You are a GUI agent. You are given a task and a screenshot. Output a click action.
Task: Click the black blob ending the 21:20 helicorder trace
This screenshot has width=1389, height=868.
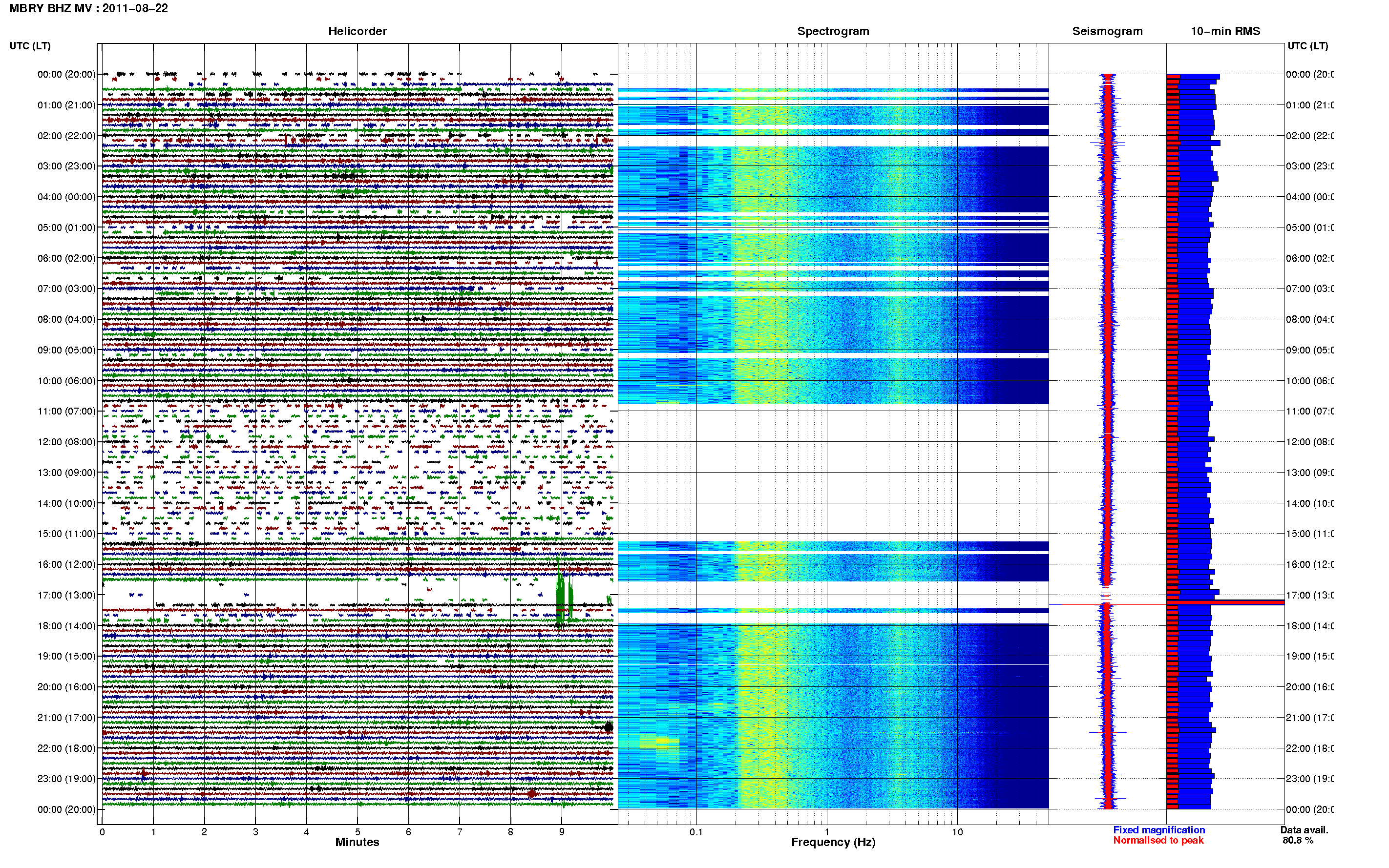tap(609, 727)
